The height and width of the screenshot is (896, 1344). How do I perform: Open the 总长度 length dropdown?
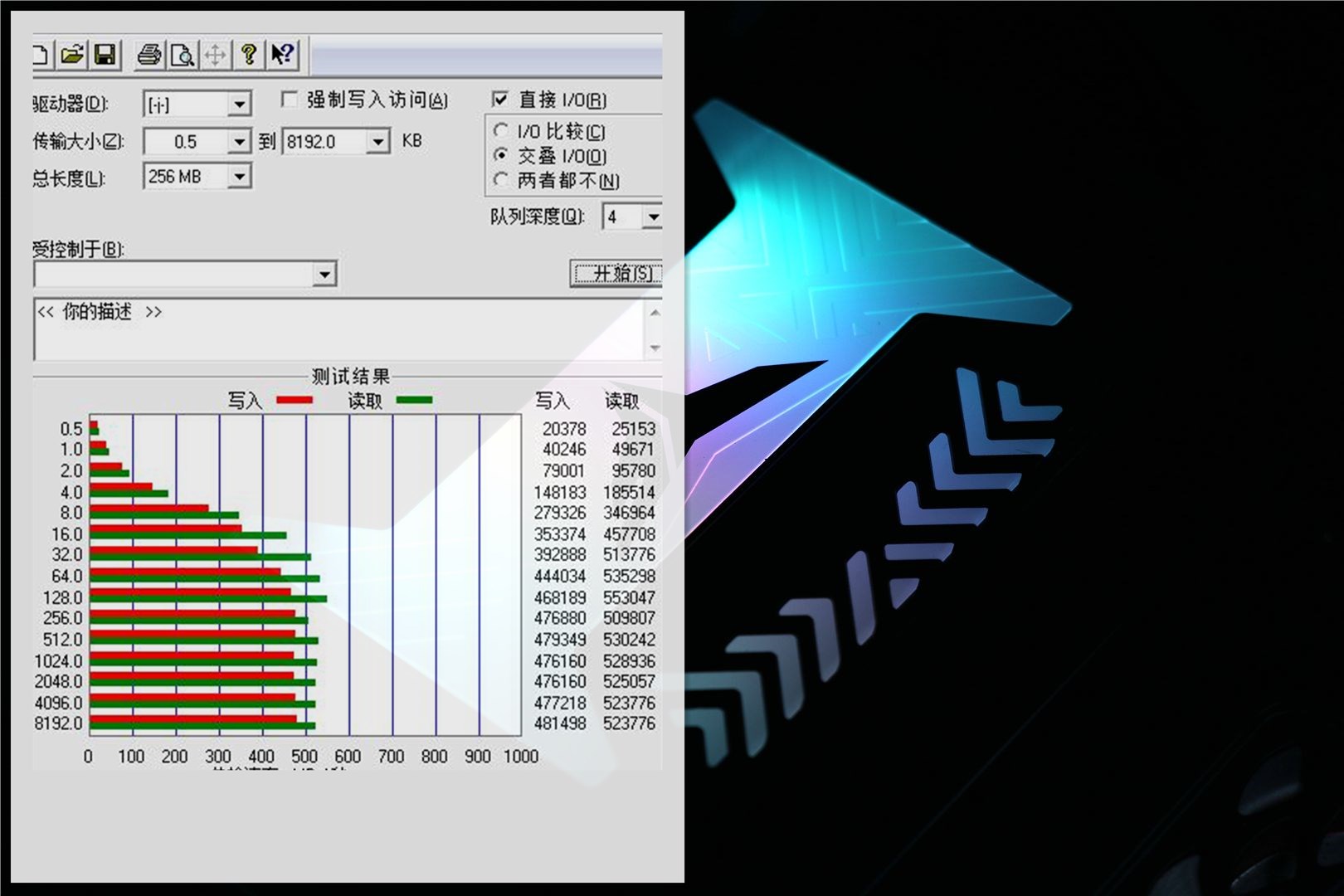239,176
